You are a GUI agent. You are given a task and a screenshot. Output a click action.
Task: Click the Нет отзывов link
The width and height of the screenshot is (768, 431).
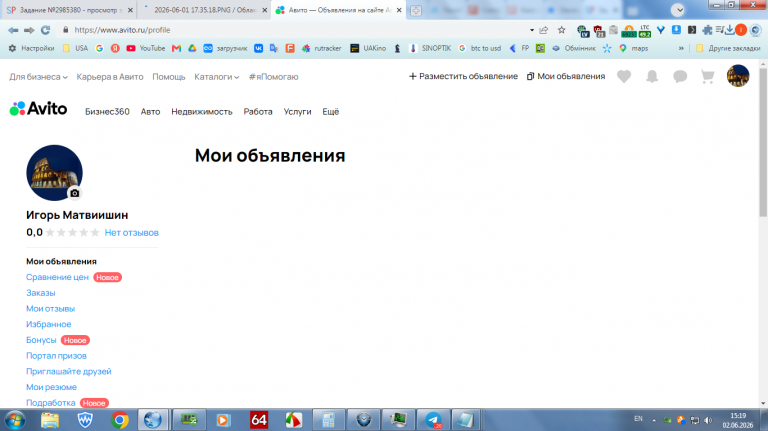click(x=131, y=233)
